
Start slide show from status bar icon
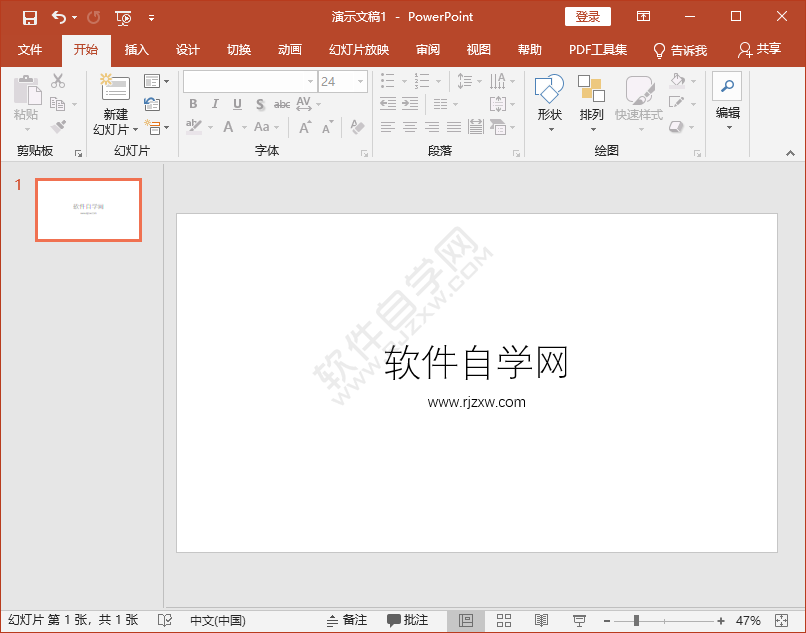pos(579,621)
